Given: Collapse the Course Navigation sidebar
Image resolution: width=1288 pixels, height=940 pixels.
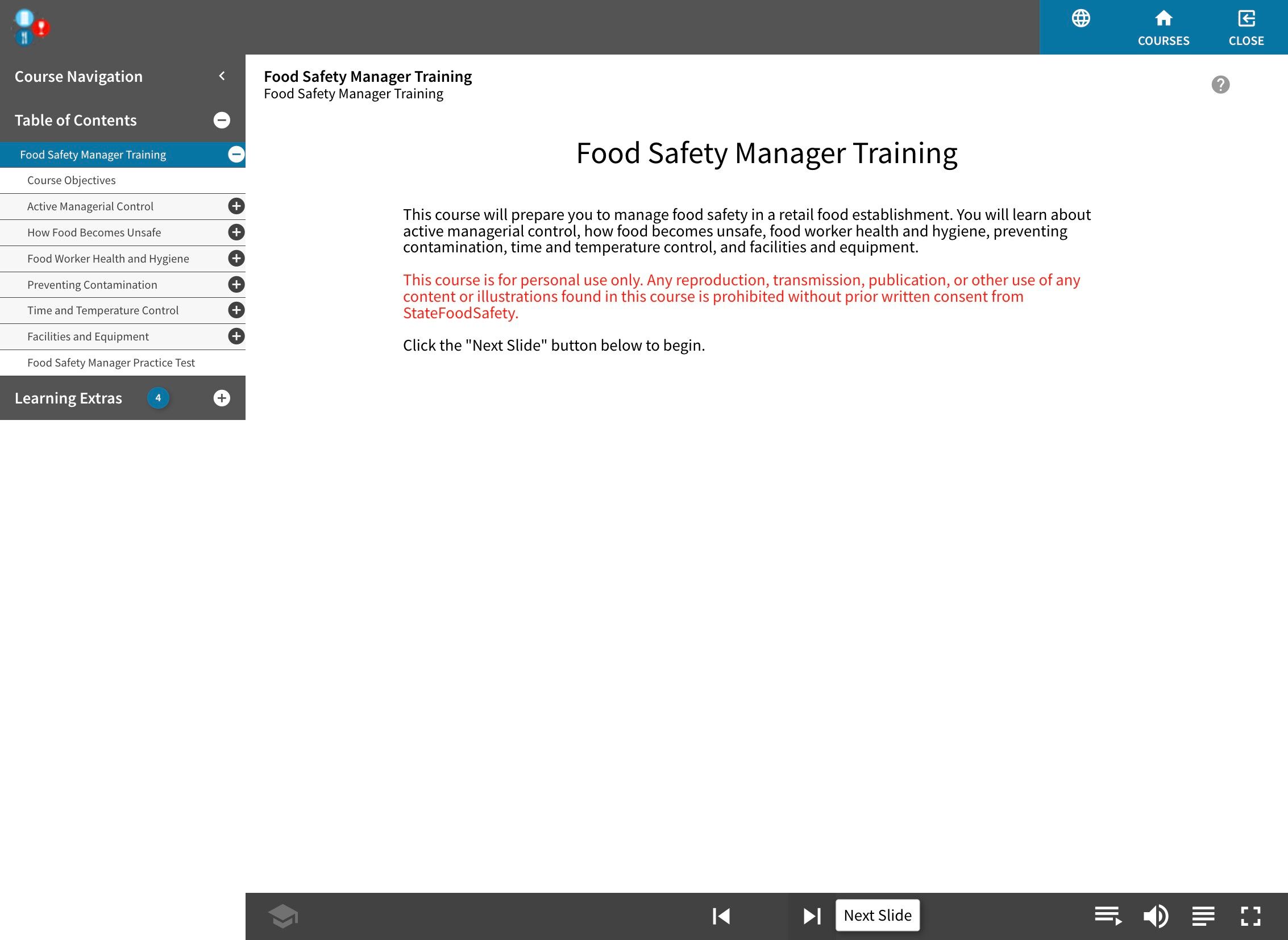Looking at the screenshot, I should 222,76.
